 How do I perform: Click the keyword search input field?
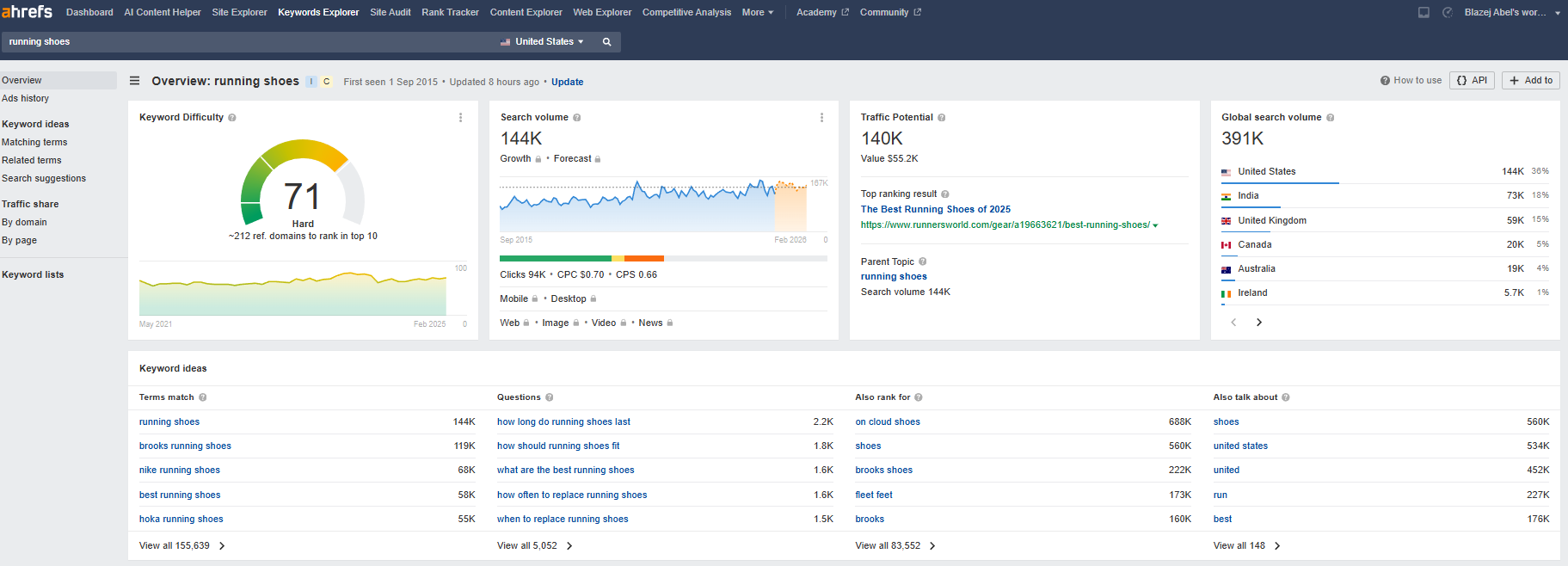tap(249, 41)
